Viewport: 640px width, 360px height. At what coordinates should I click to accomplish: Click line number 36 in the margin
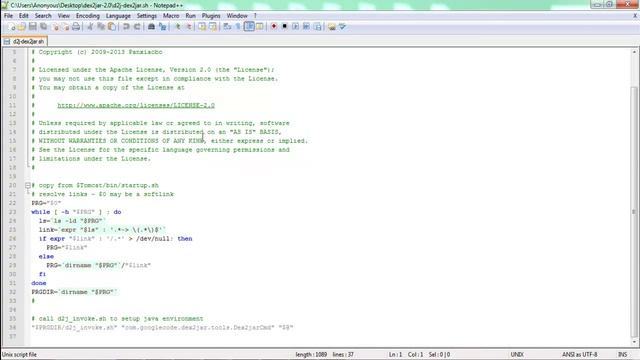12,327
